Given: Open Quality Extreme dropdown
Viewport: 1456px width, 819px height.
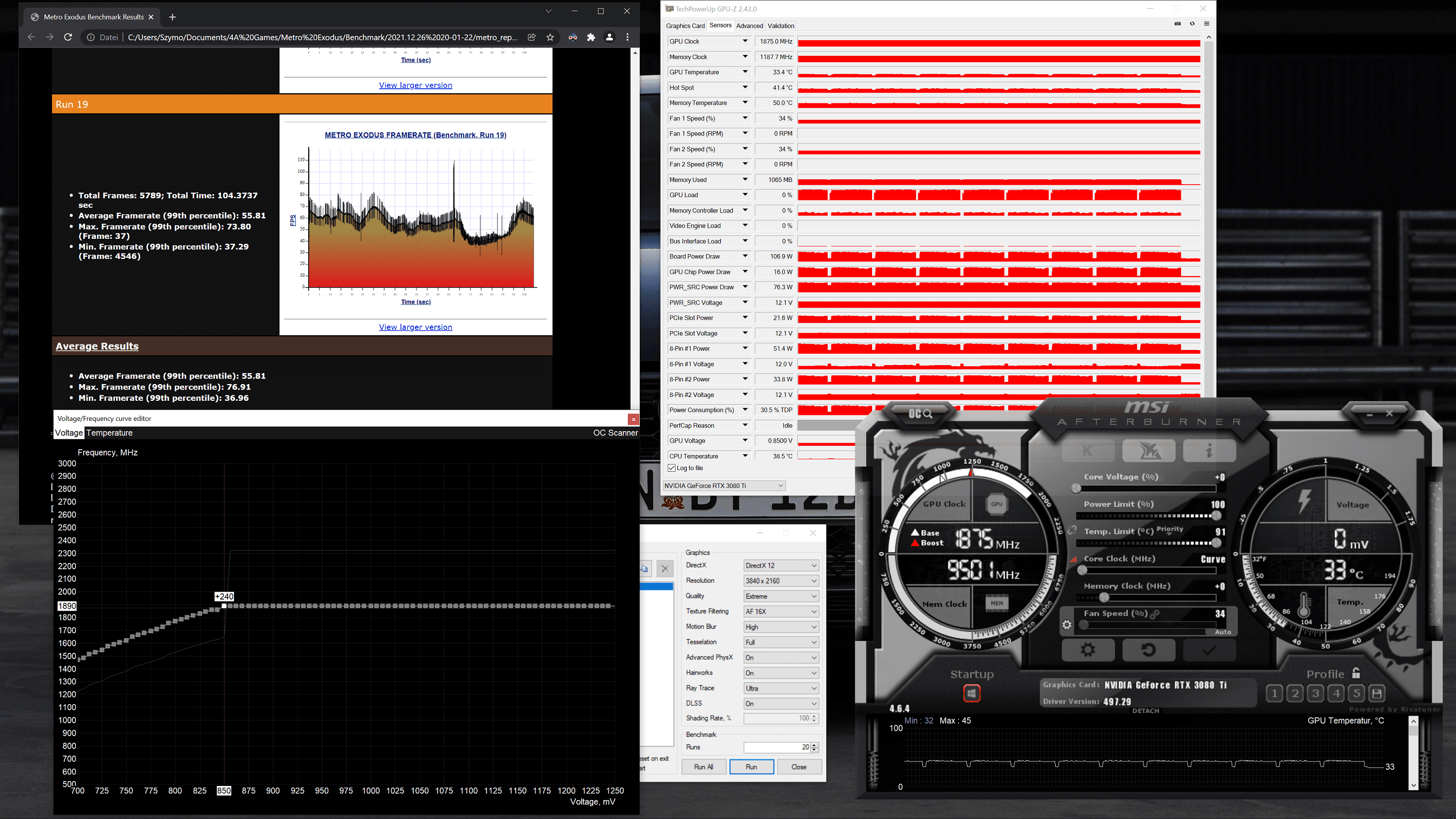Looking at the screenshot, I should click(x=781, y=596).
